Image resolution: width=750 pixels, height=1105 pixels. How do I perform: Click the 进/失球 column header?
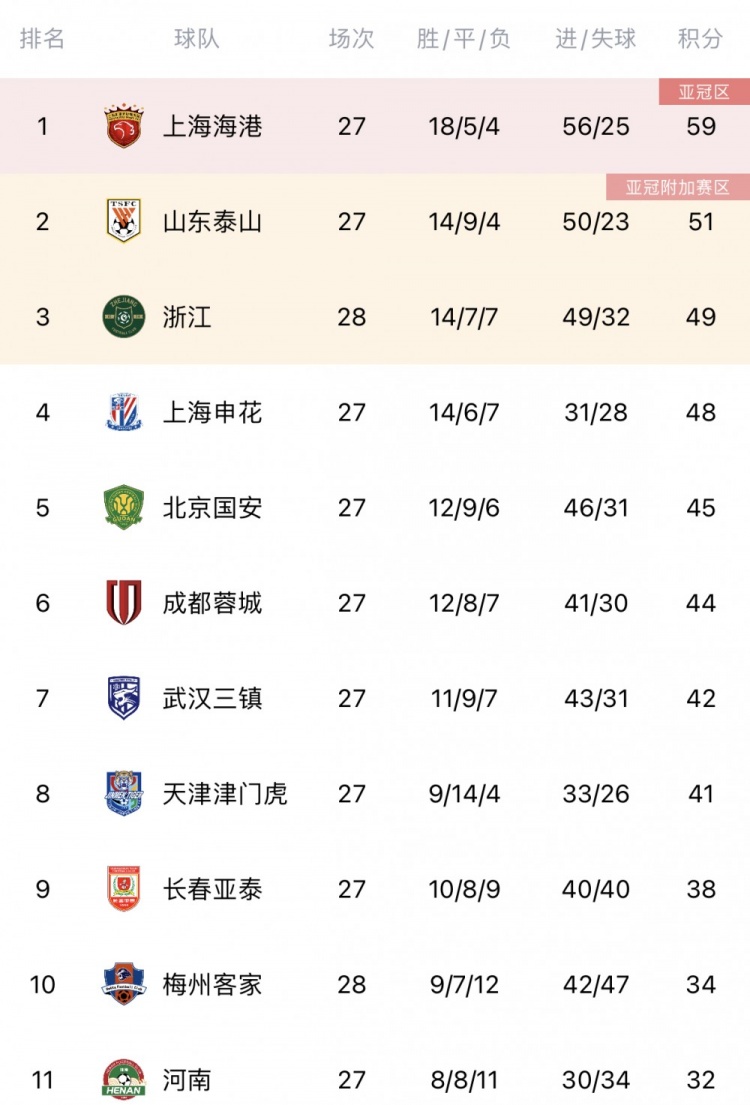point(596,38)
